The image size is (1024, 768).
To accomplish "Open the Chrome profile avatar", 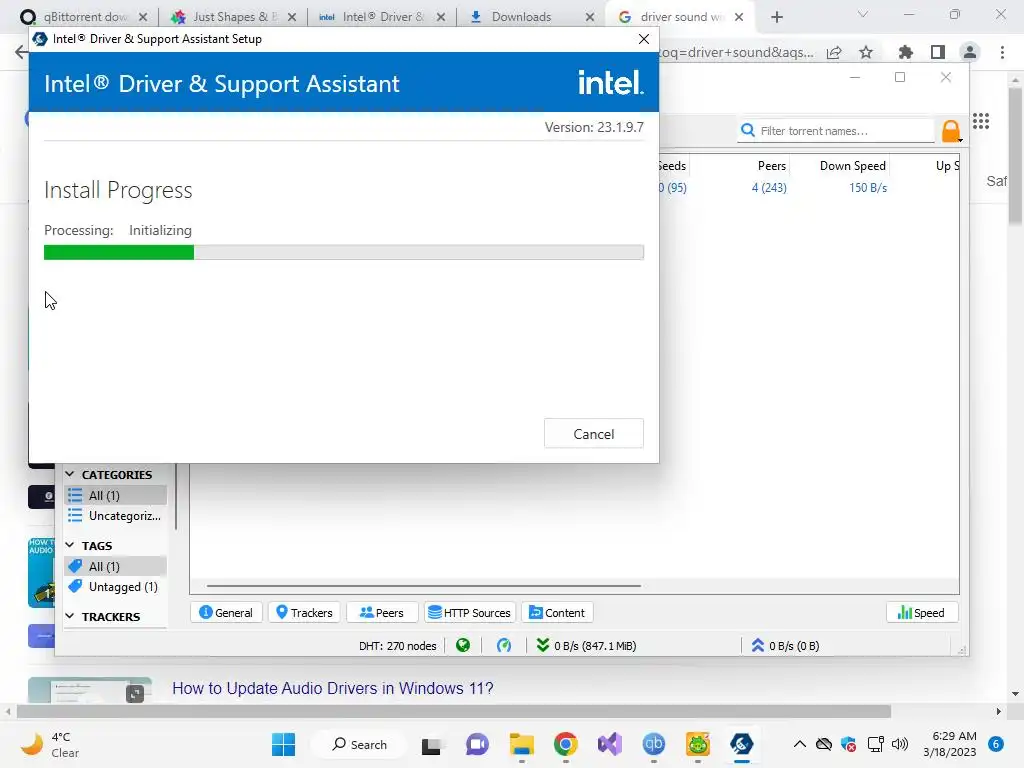I will coord(970,52).
